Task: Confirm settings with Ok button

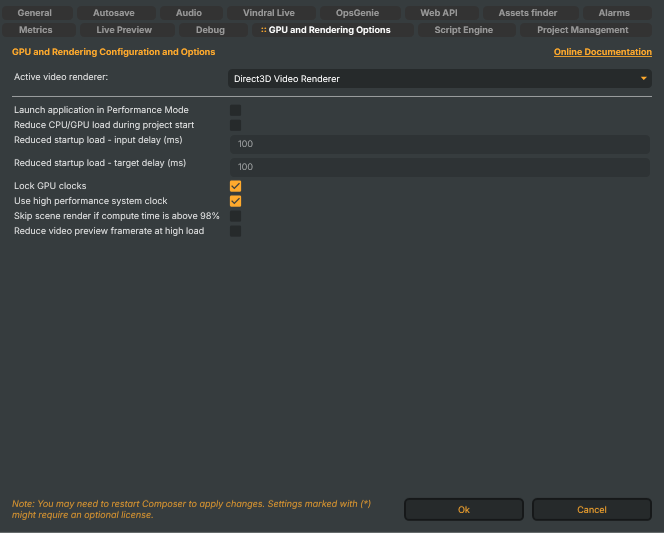Action: [464, 510]
